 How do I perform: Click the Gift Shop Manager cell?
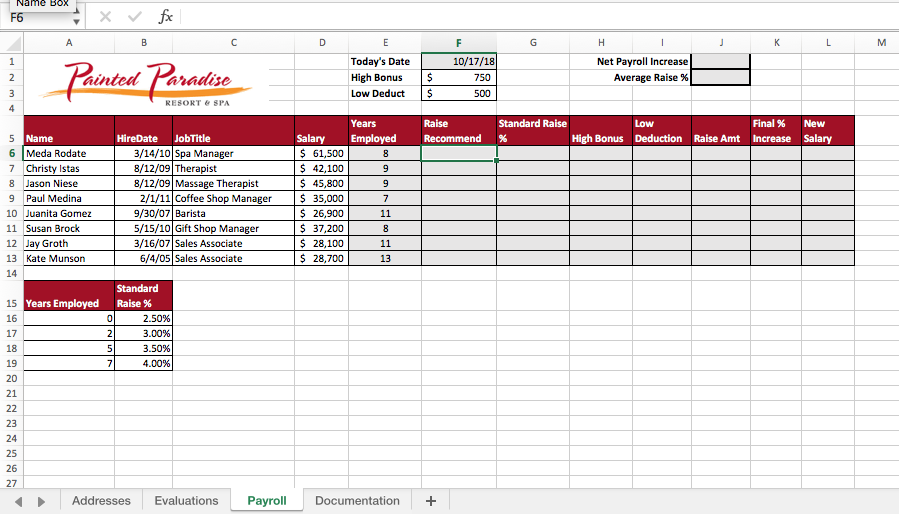[x=233, y=228]
